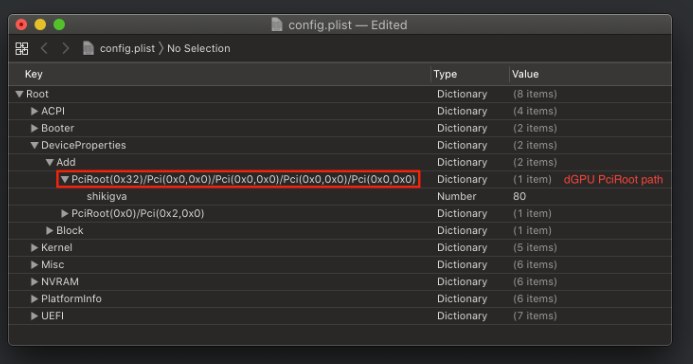Click UEFI's (7 items) value
The image size is (693, 364).
(x=535, y=316)
